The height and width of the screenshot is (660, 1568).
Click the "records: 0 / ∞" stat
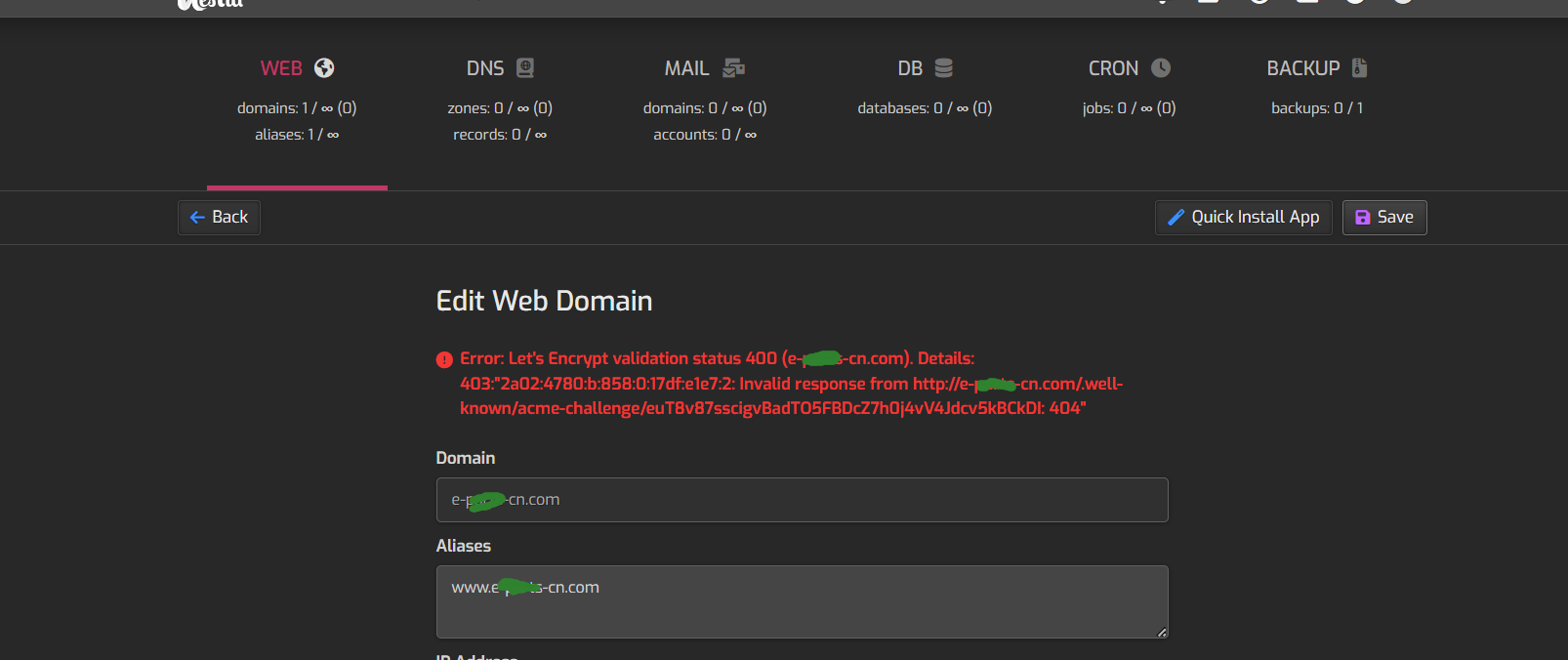coord(500,135)
